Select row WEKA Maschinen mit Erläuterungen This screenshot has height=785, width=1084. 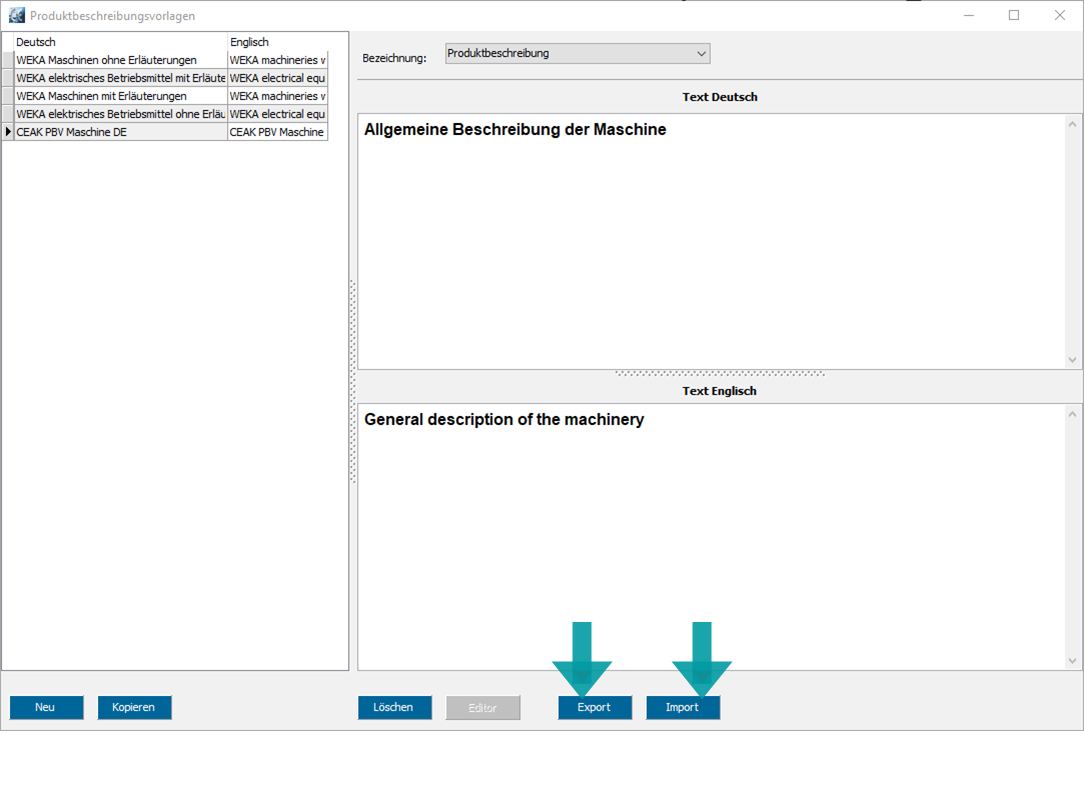coord(120,96)
